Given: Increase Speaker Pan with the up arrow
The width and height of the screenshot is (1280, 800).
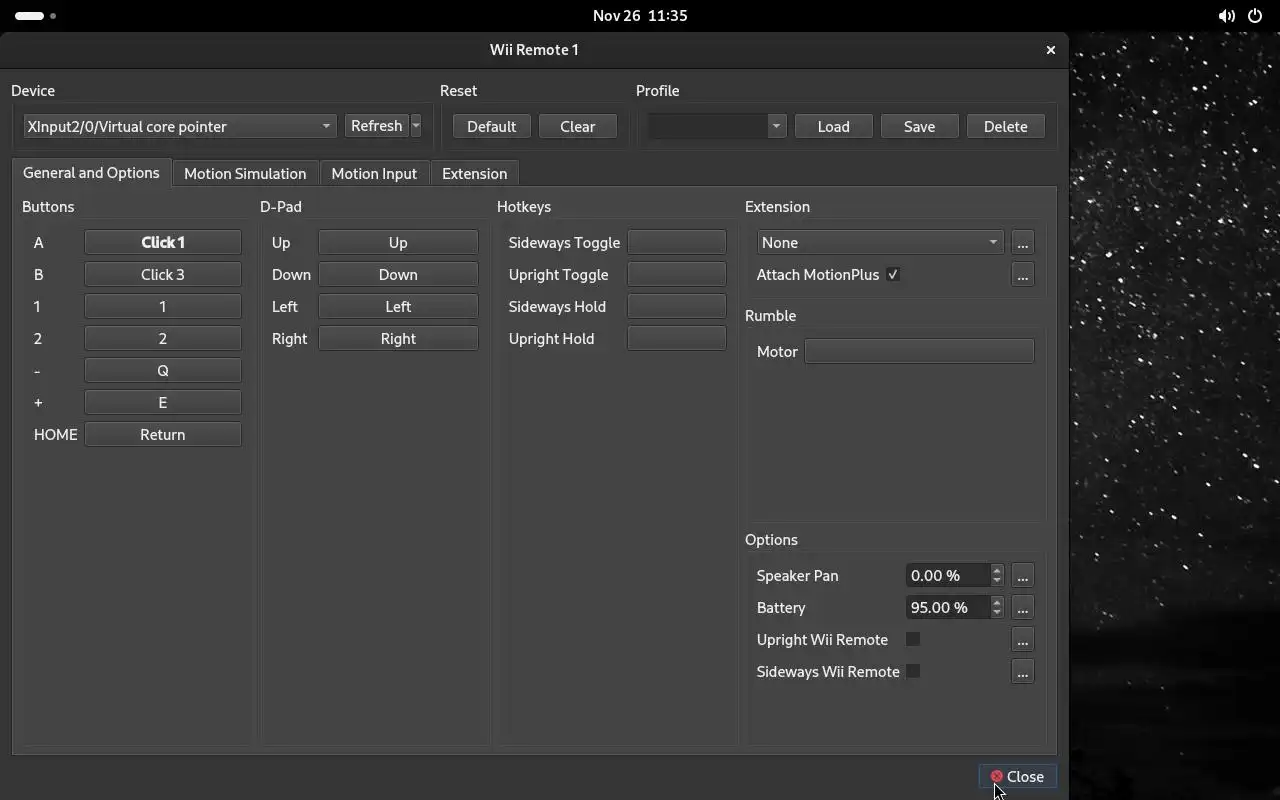Looking at the screenshot, I should (x=997, y=570).
